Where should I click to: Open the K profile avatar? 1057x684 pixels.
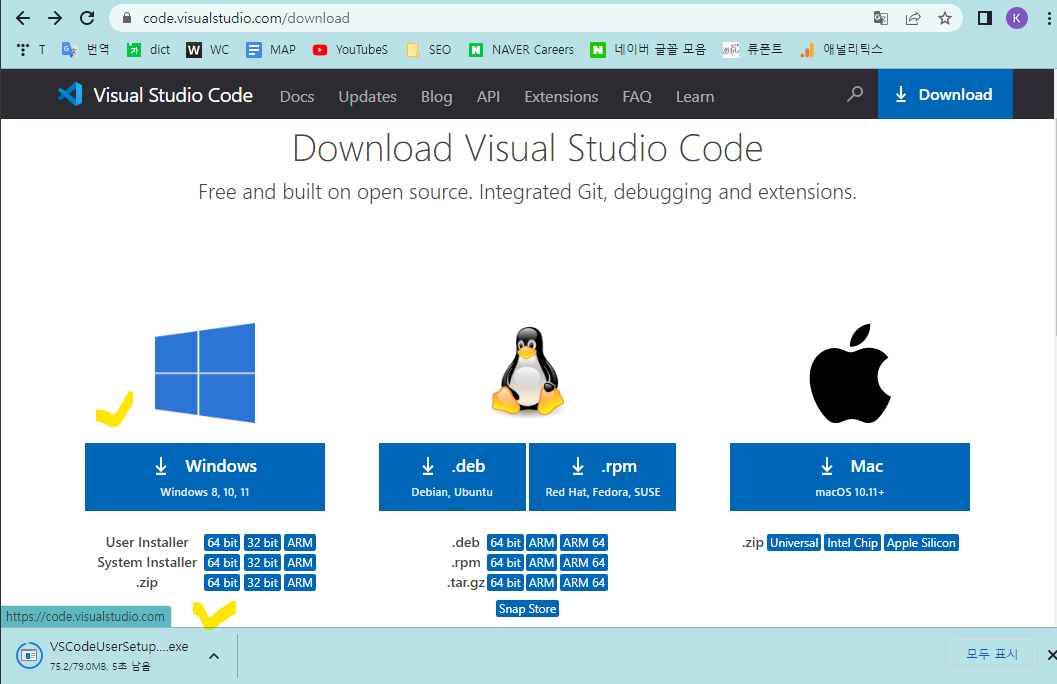pyautogui.click(x=1017, y=18)
